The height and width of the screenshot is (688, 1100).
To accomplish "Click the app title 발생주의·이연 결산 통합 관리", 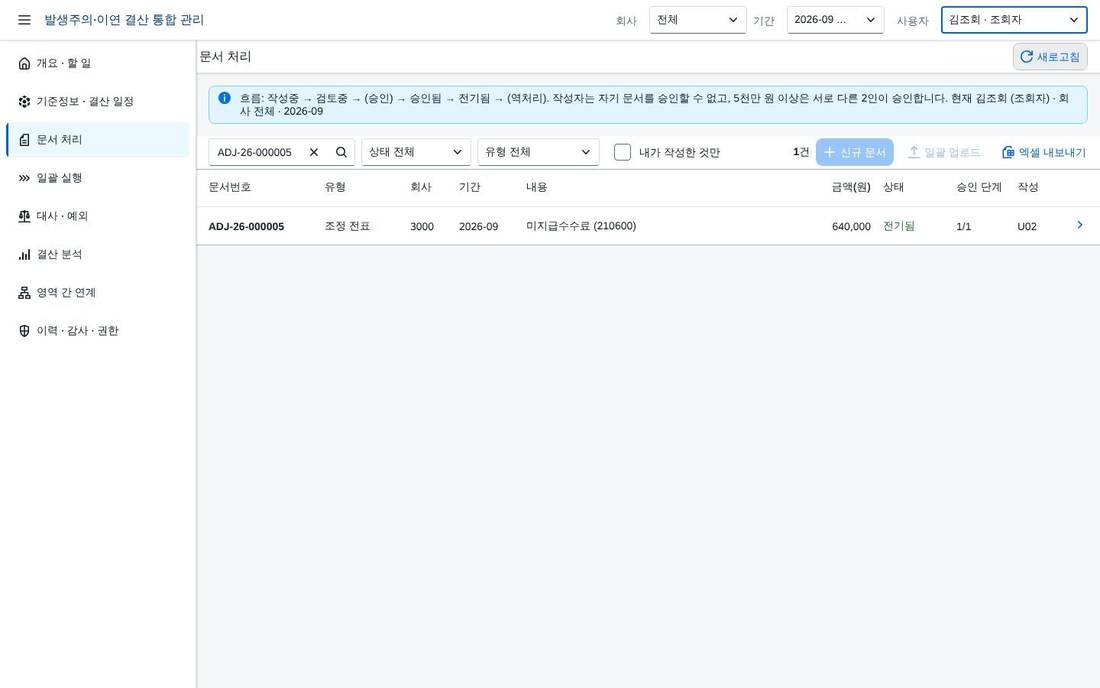I will click(x=124, y=20).
